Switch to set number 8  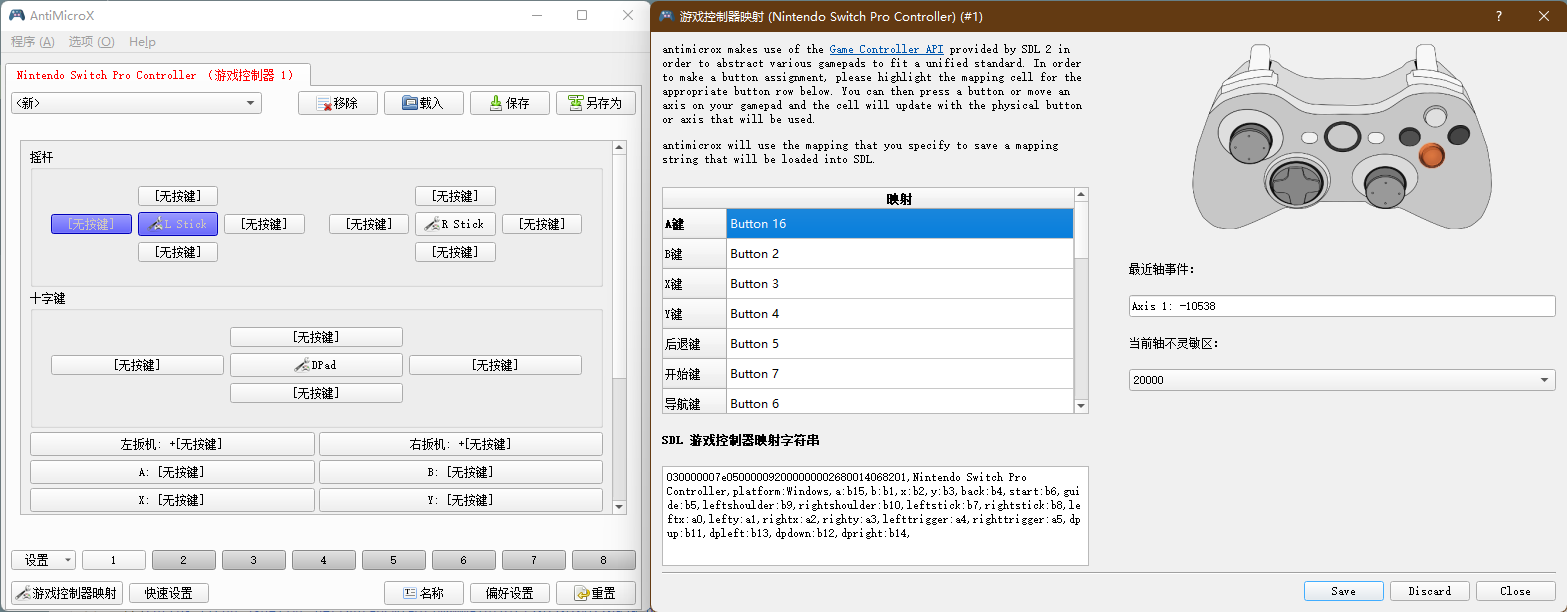[604, 560]
